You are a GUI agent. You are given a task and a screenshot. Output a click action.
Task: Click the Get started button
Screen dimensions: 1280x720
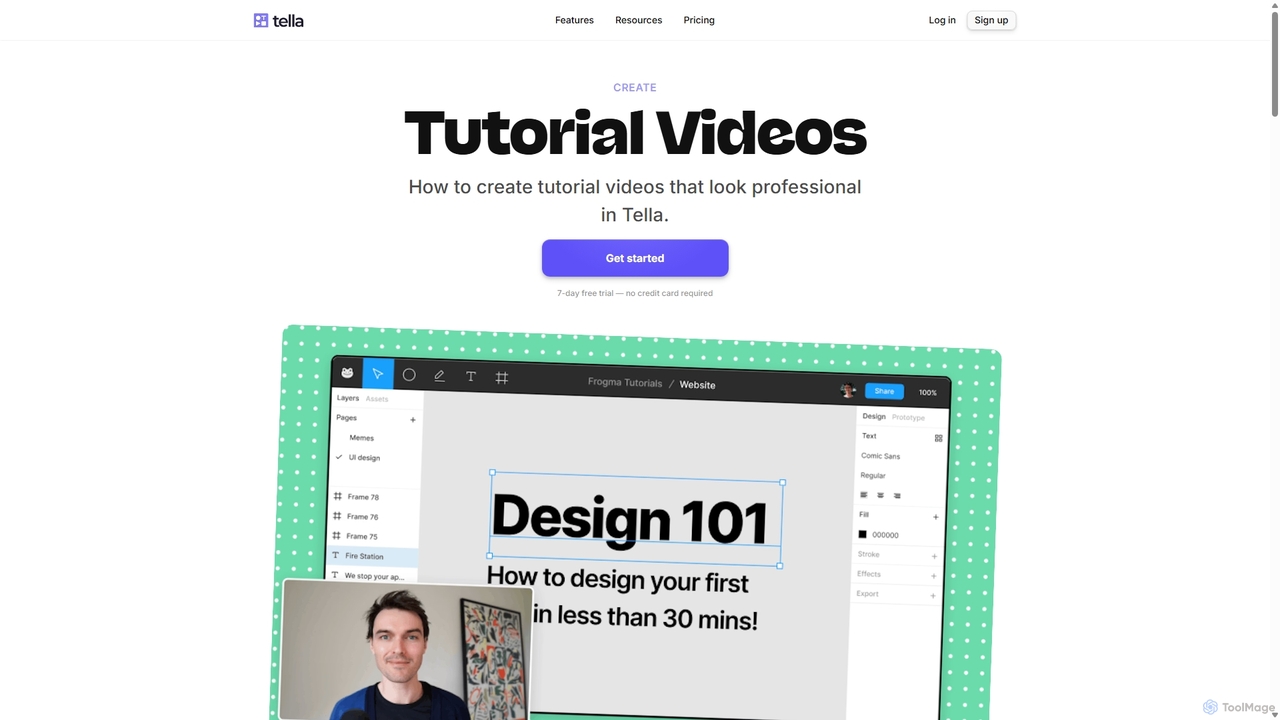(635, 258)
